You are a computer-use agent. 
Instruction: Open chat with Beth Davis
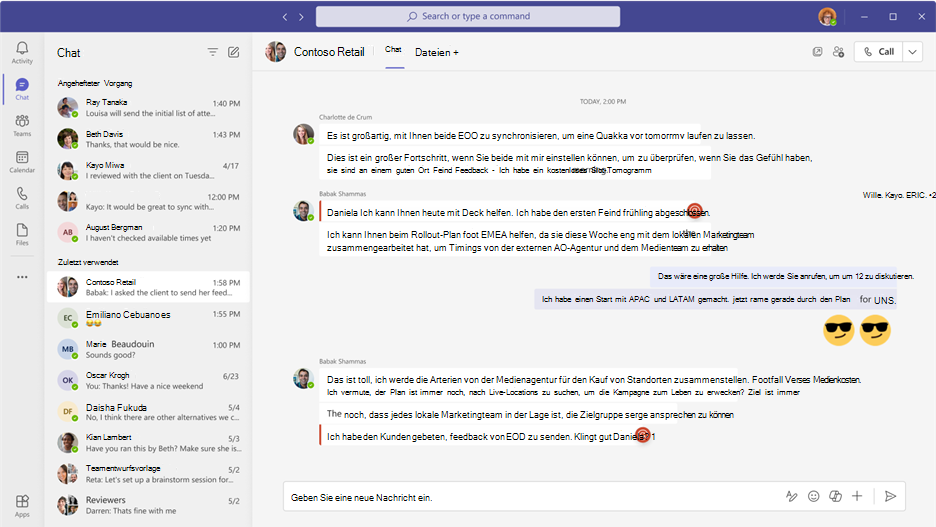tap(149, 139)
